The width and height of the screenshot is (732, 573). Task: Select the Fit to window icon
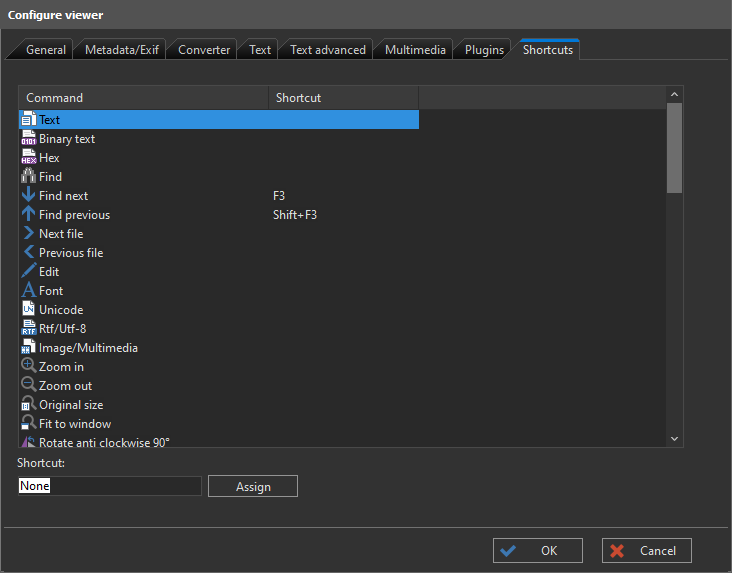[x=28, y=424]
